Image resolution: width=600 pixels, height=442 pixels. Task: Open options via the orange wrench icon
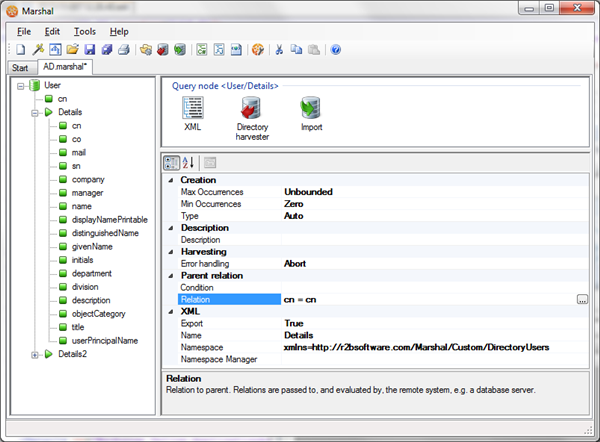[x=258, y=49]
